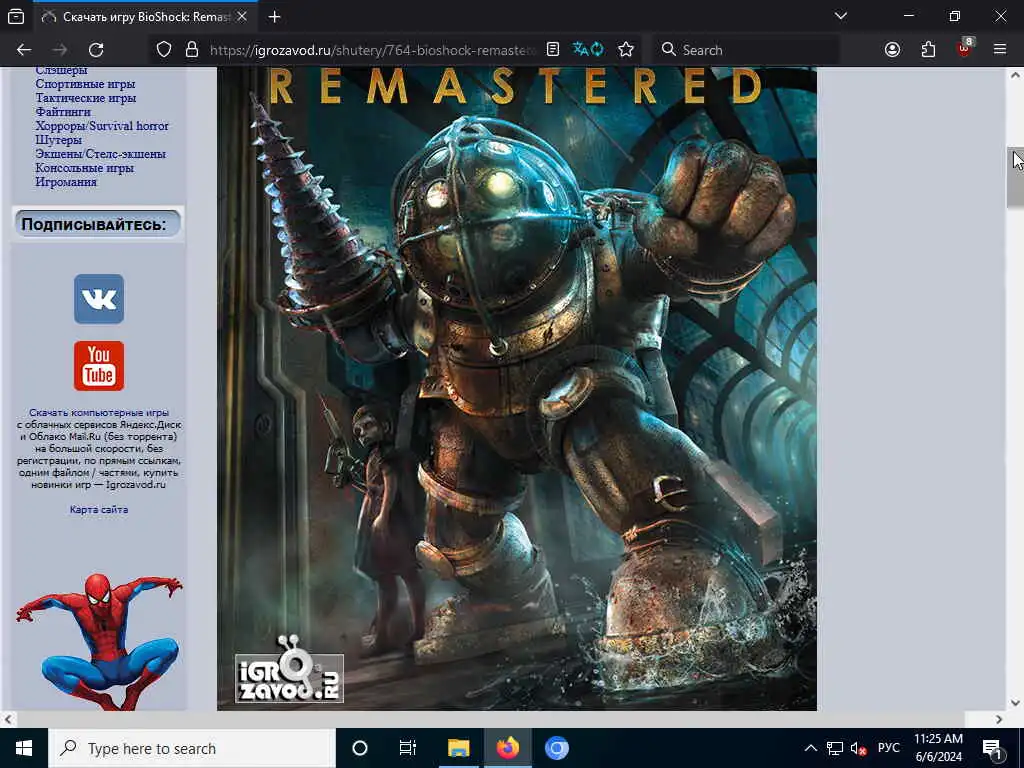Open a new browser tab
The width and height of the screenshot is (1024, 768).
pos(274,17)
